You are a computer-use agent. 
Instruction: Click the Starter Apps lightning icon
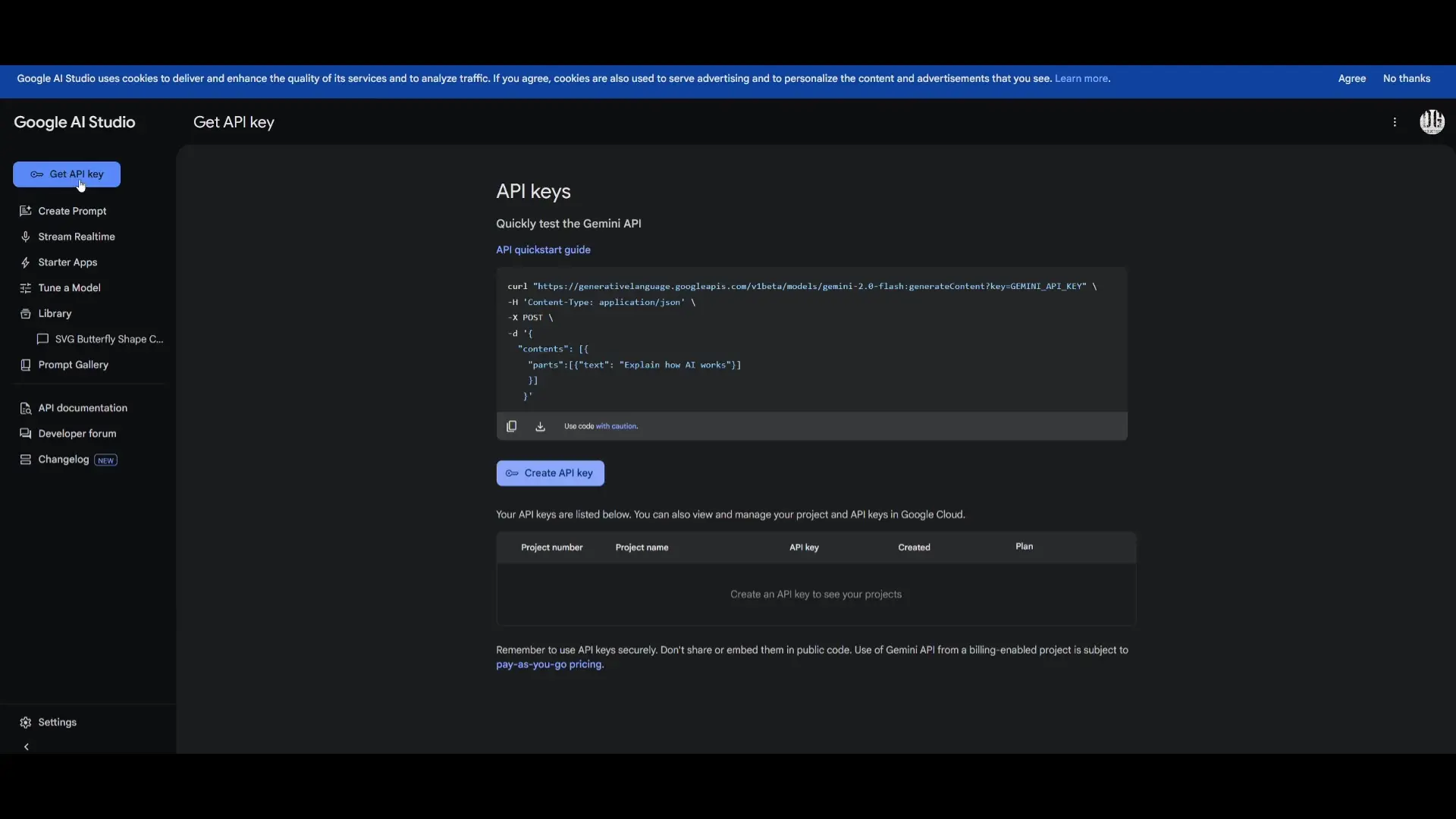[25, 262]
